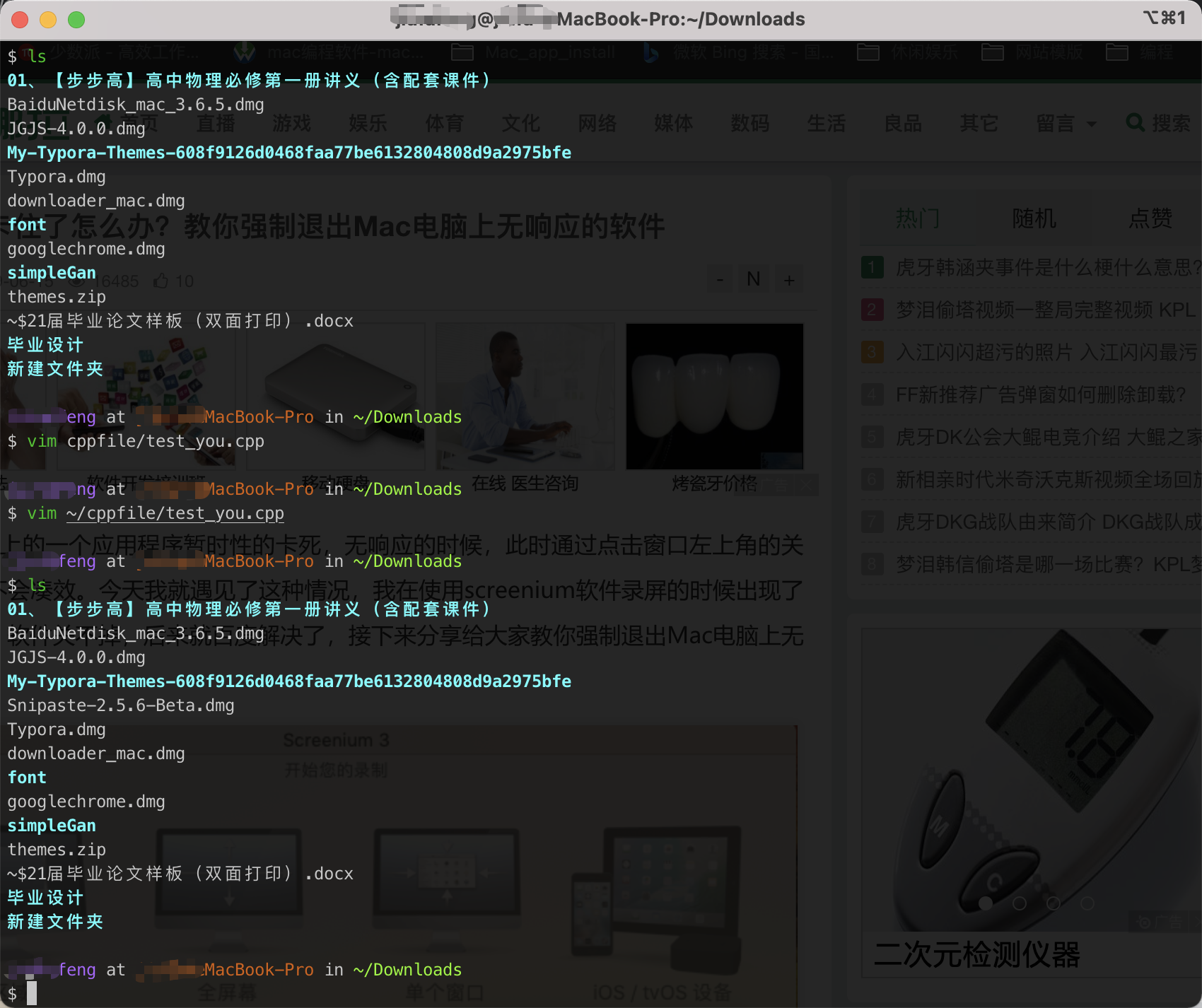The height and width of the screenshot is (1008, 1202).
Task: Dismiss the ad using the × icon
Action: pos(805,485)
